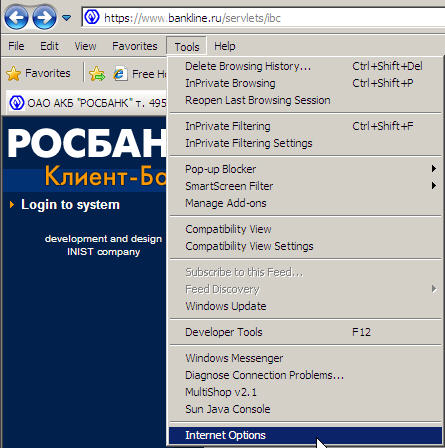Choose Delete Browsing History menu entry

[305, 66]
